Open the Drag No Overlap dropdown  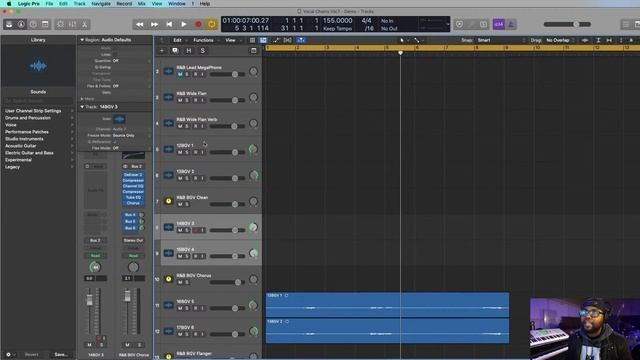click(560, 40)
